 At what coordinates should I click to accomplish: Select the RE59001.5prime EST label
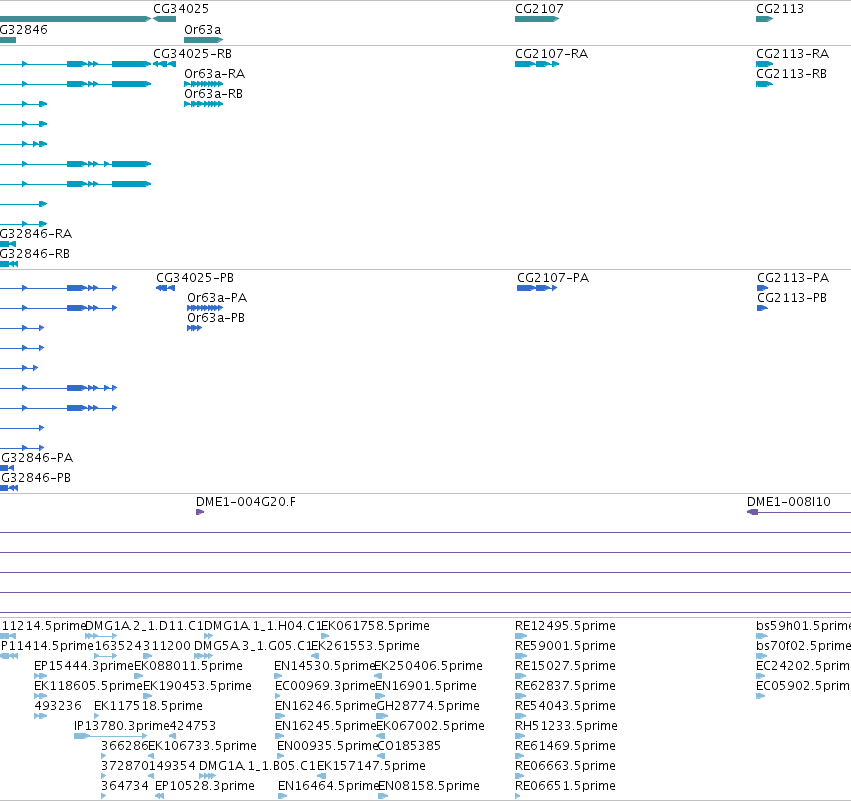point(565,645)
